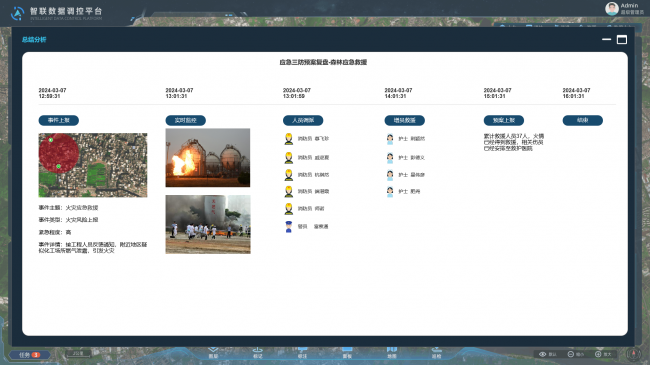The image size is (650, 365).
Task: Open the rescue workers smoke photo
Action: click(208, 224)
